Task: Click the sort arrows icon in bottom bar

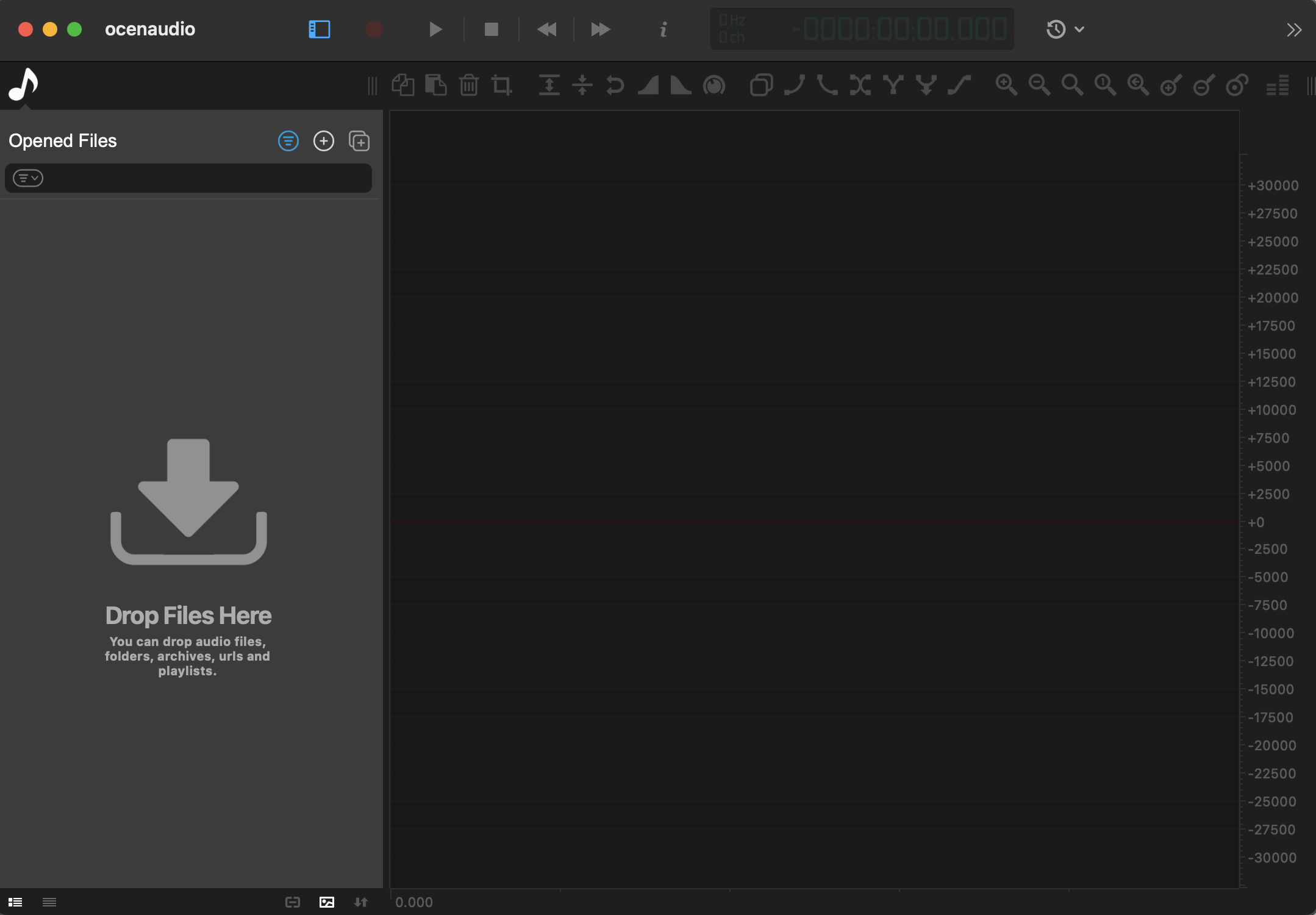Action: click(361, 902)
